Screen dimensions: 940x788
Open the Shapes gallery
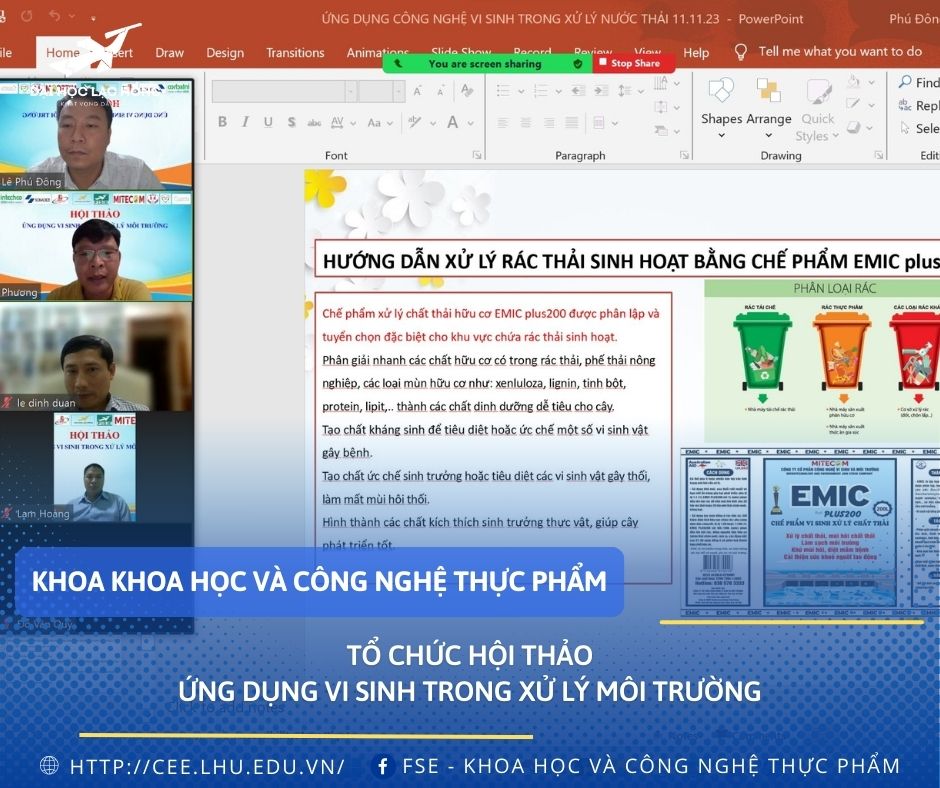pyautogui.click(x=721, y=104)
